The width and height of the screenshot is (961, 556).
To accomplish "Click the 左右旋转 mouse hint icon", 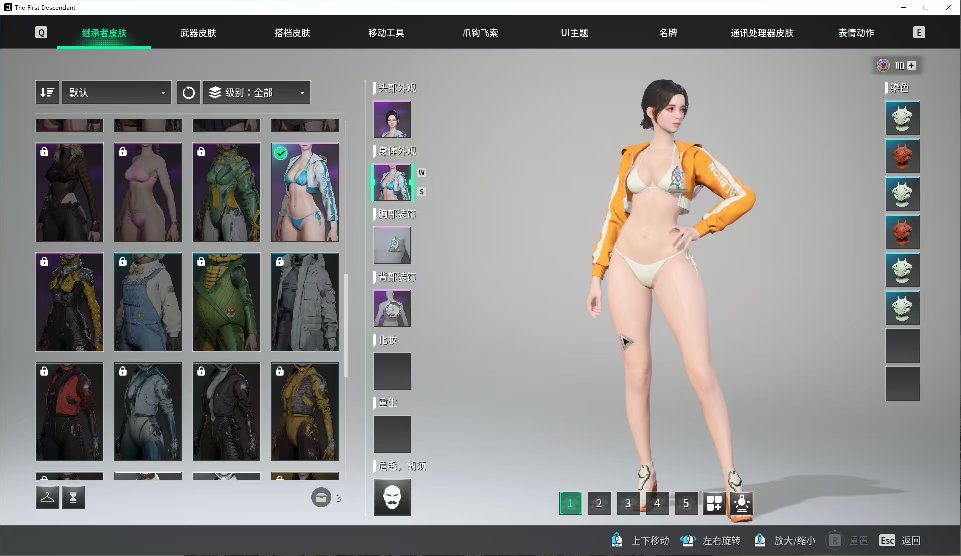I will click(688, 539).
